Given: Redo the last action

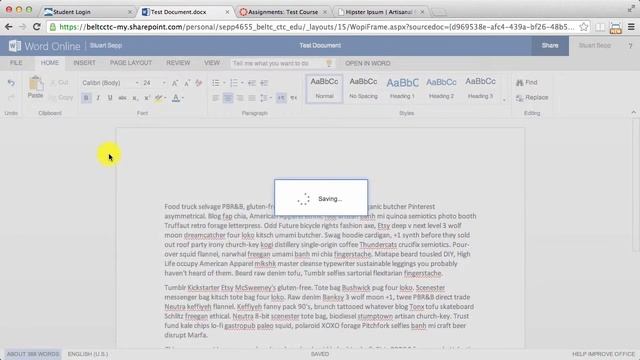Looking at the screenshot, I should (x=11, y=98).
